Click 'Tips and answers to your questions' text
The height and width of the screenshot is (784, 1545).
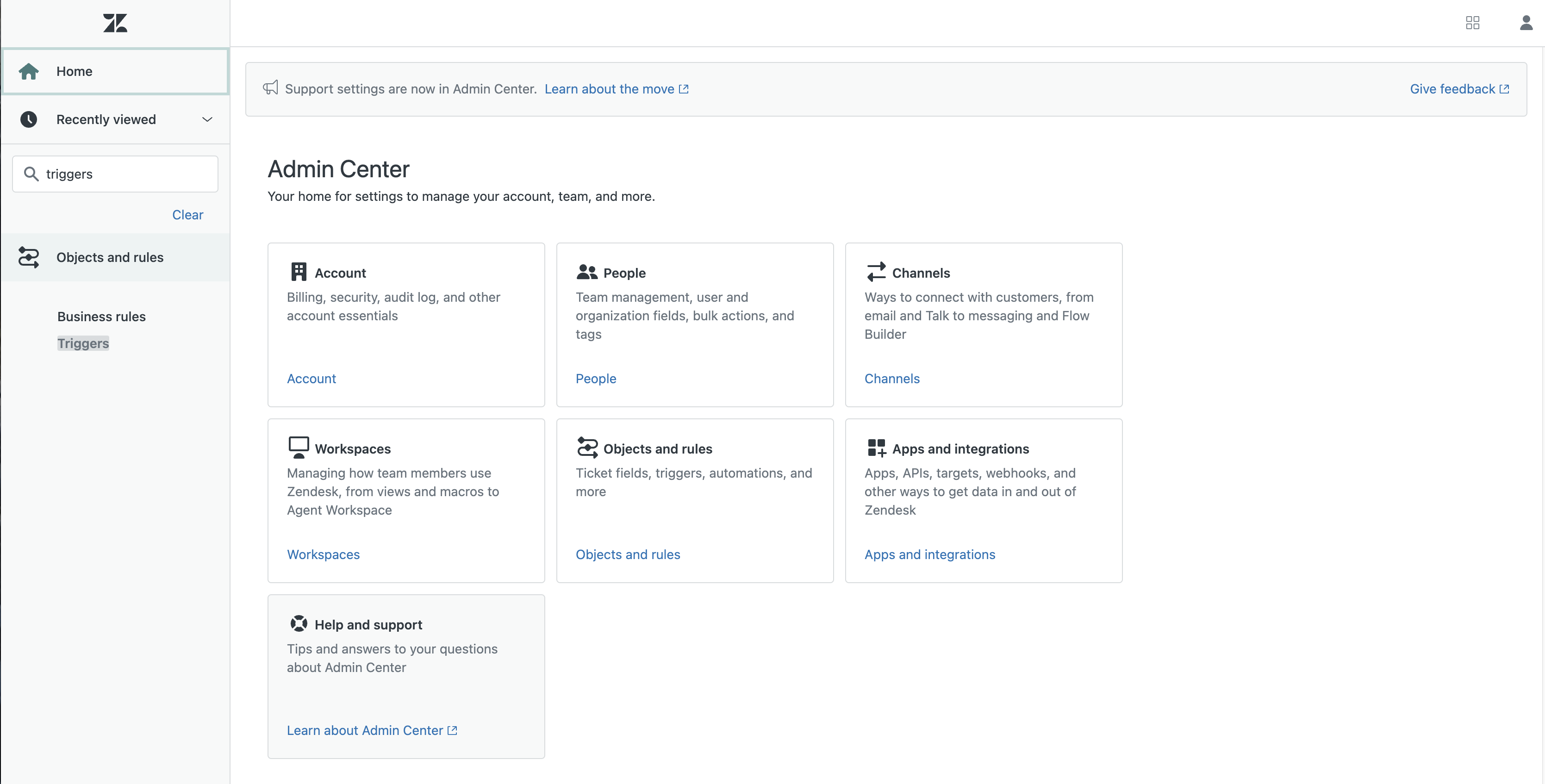point(392,658)
